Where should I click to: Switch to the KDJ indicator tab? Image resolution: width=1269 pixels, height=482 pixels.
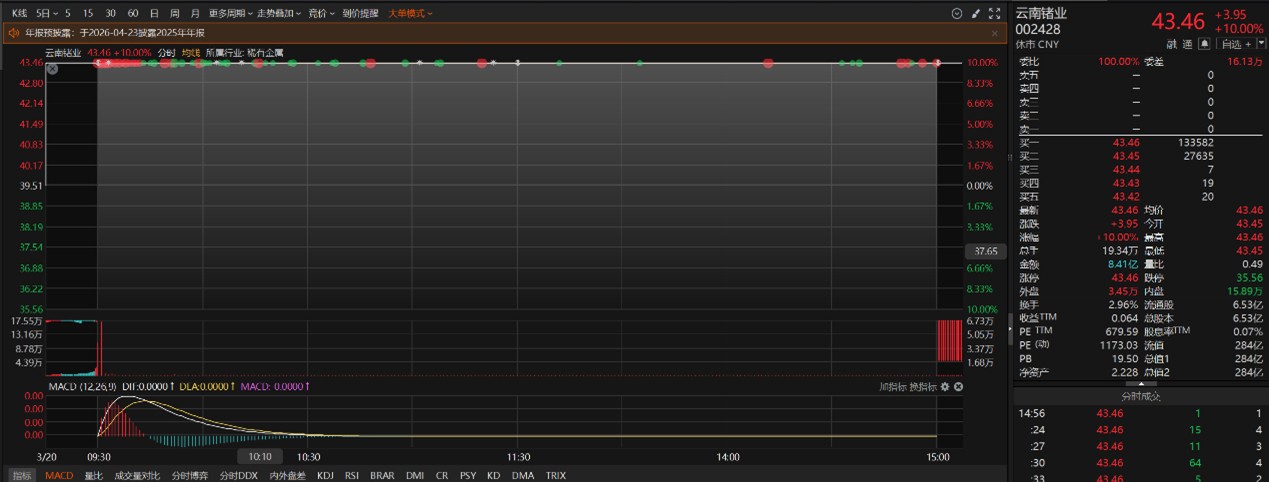pyautogui.click(x=324, y=475)
